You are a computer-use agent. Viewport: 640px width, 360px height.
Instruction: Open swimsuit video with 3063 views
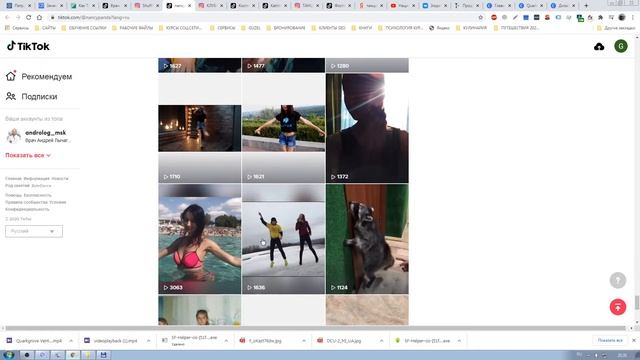tap(200, 239)
